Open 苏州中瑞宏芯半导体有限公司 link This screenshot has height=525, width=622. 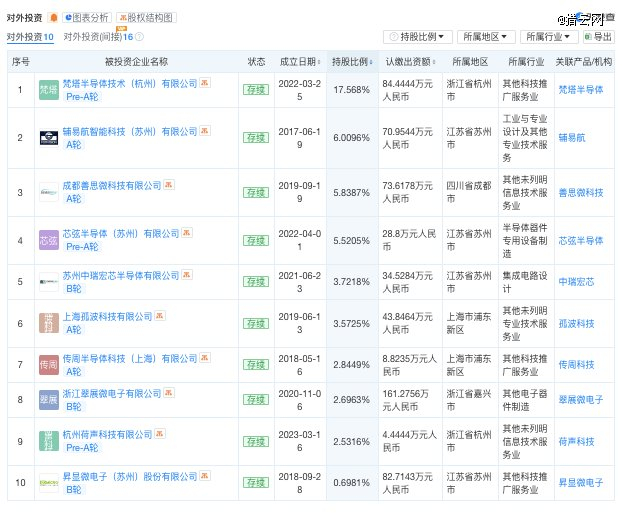(x=121, y=276)
